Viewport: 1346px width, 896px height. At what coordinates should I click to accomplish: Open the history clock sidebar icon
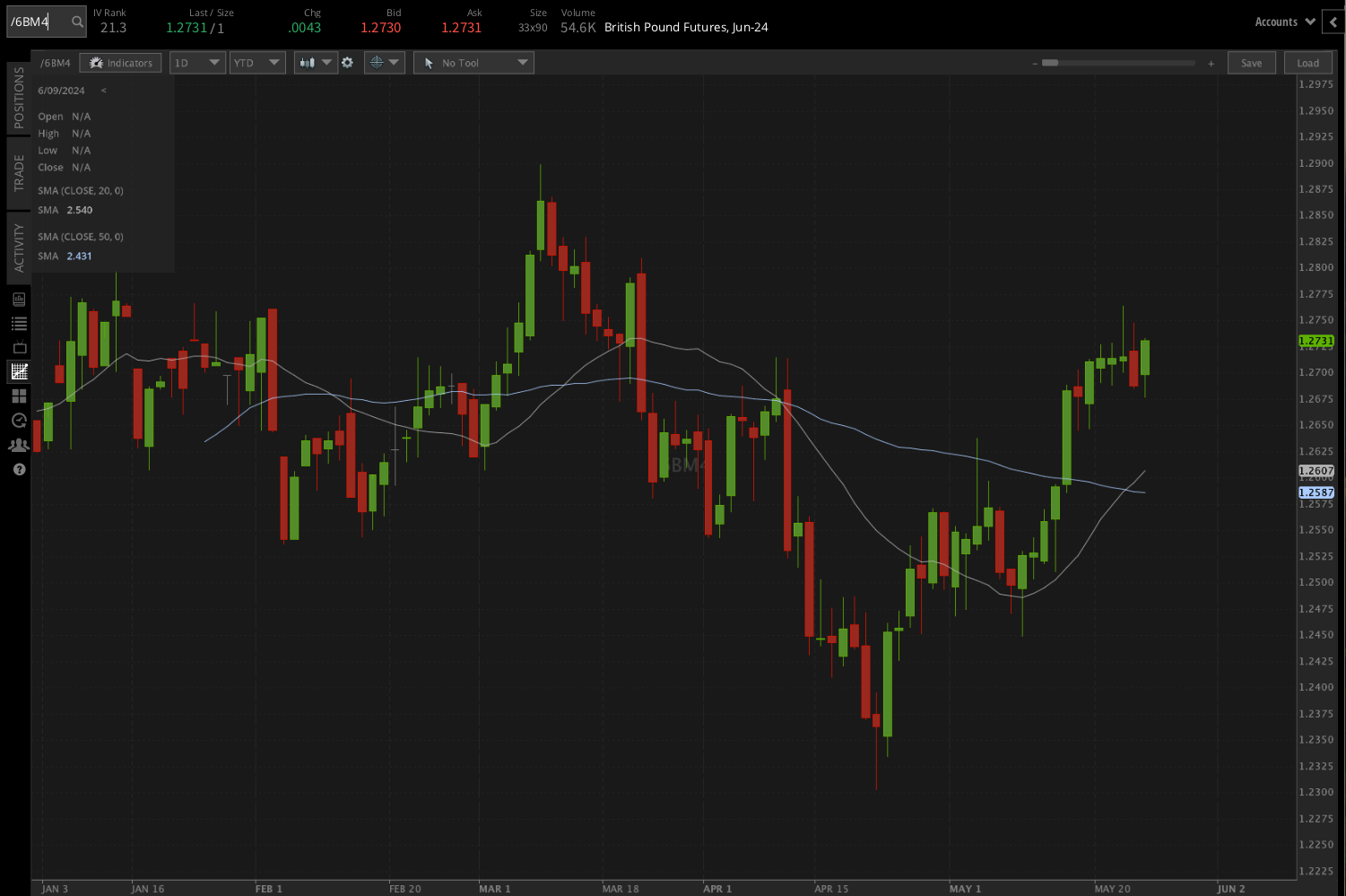pos(19,420)
